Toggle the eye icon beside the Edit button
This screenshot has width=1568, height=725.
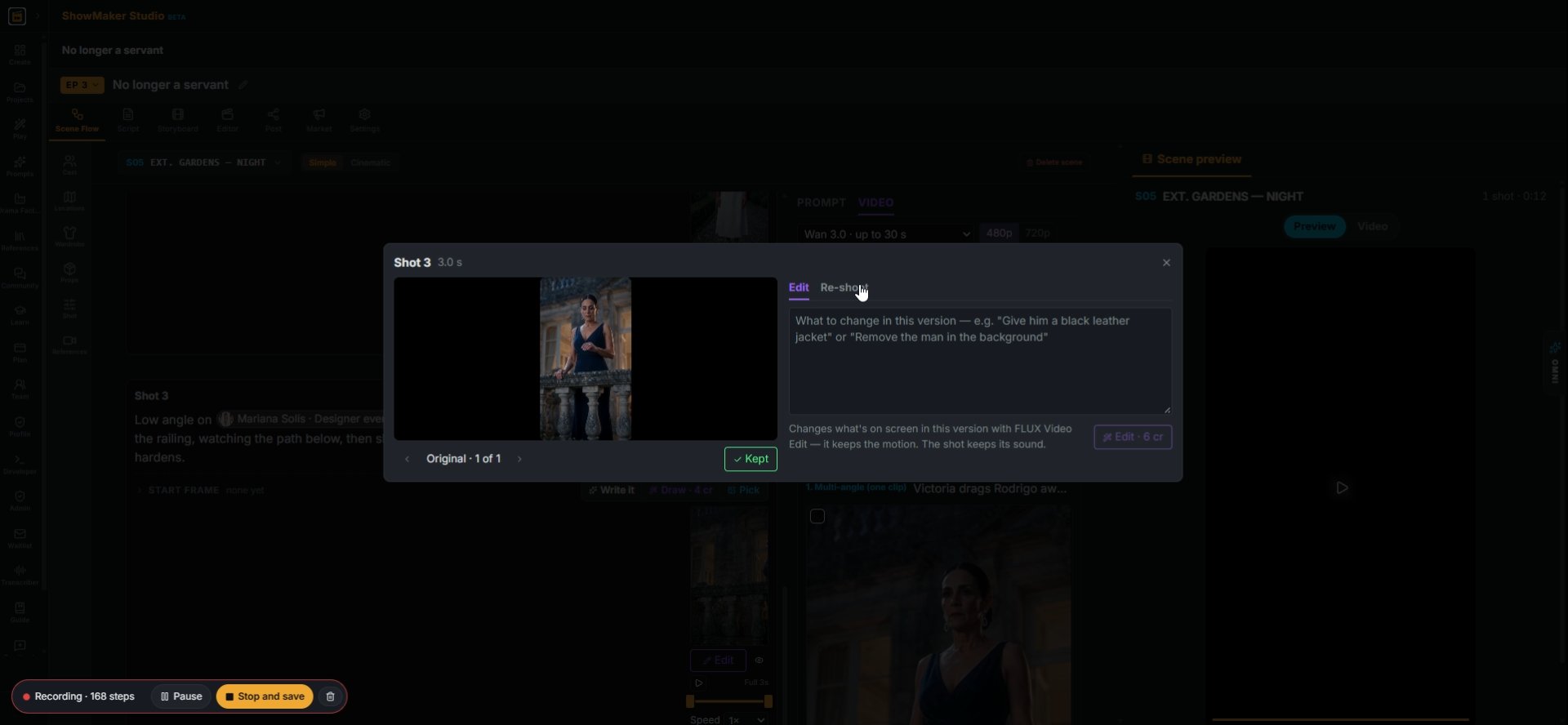tap(759, 661)
